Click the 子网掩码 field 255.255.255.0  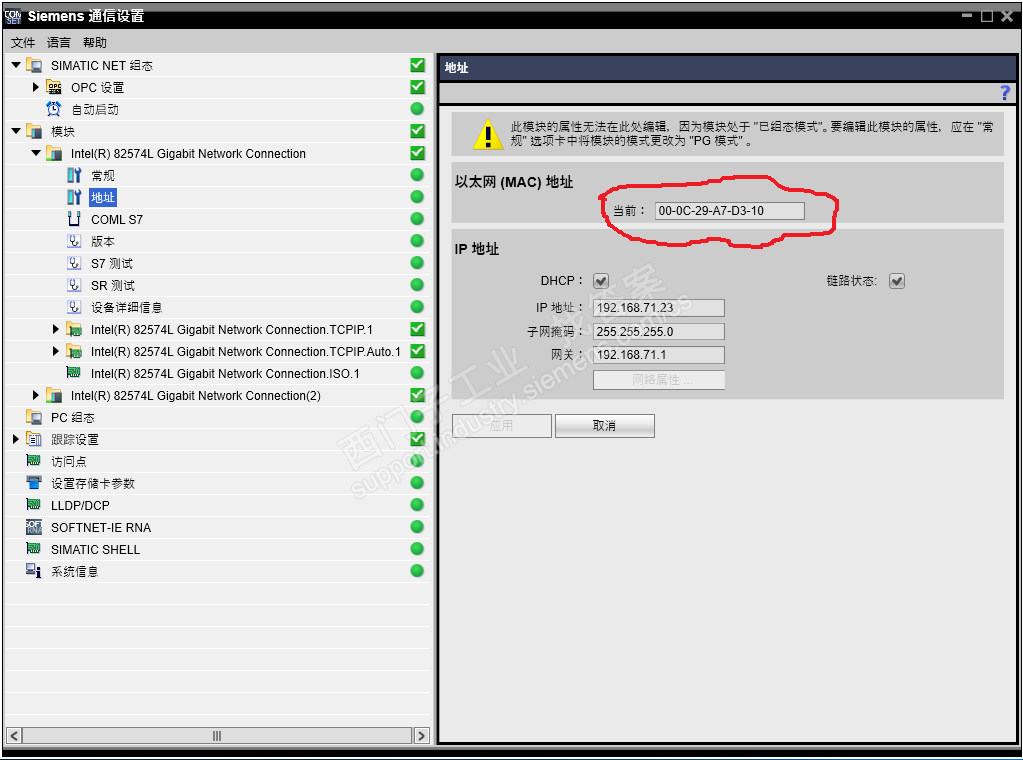[x=659, y=331]
